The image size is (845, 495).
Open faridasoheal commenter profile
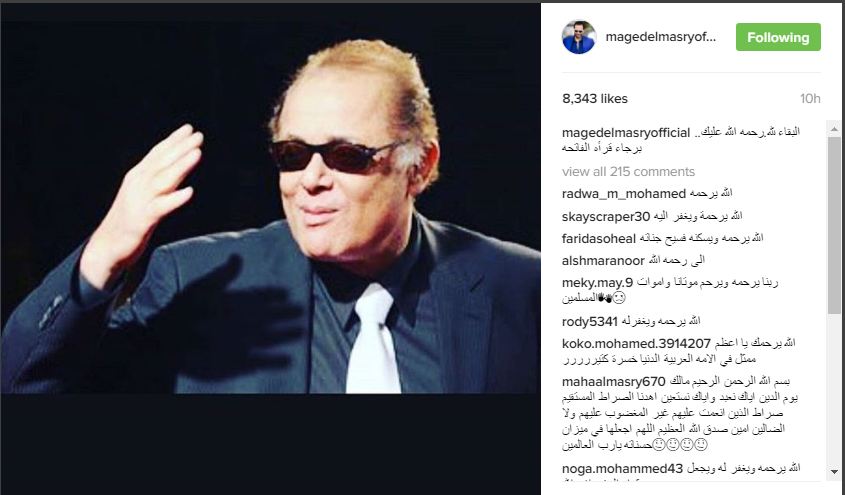599,239
